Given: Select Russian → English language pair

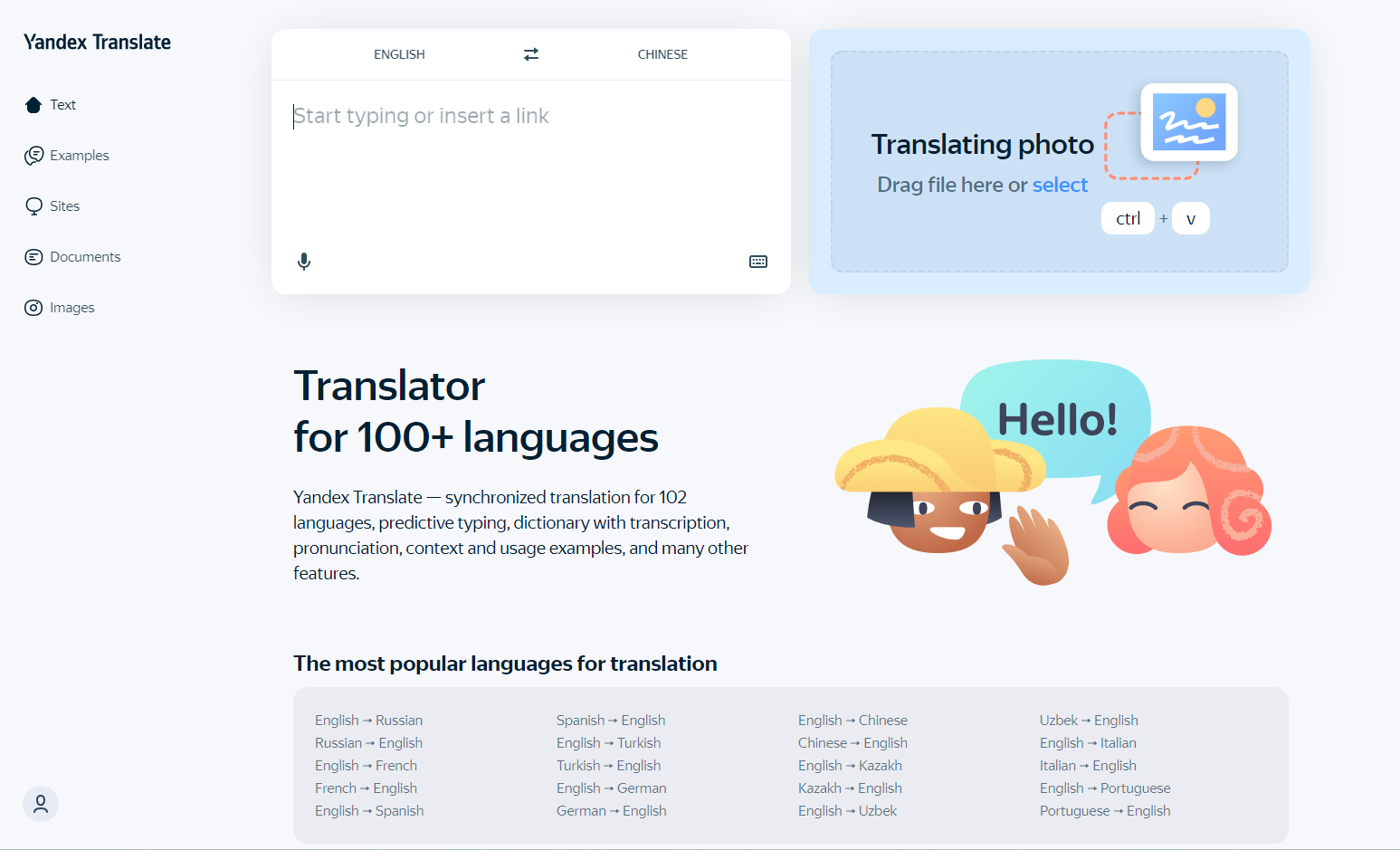Looking at the screenshot, I should pos(368,743).
